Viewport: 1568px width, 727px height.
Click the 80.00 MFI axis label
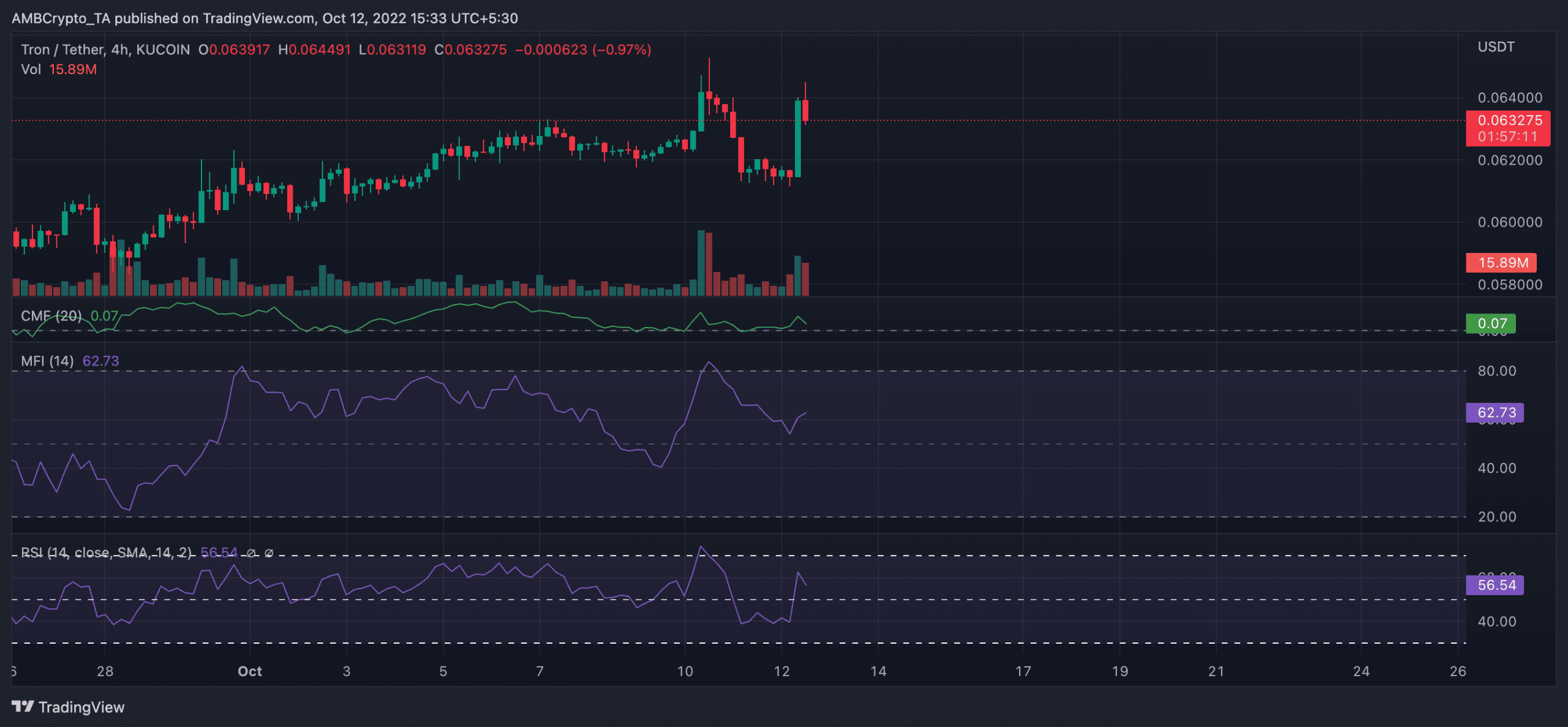(1497, 371)
